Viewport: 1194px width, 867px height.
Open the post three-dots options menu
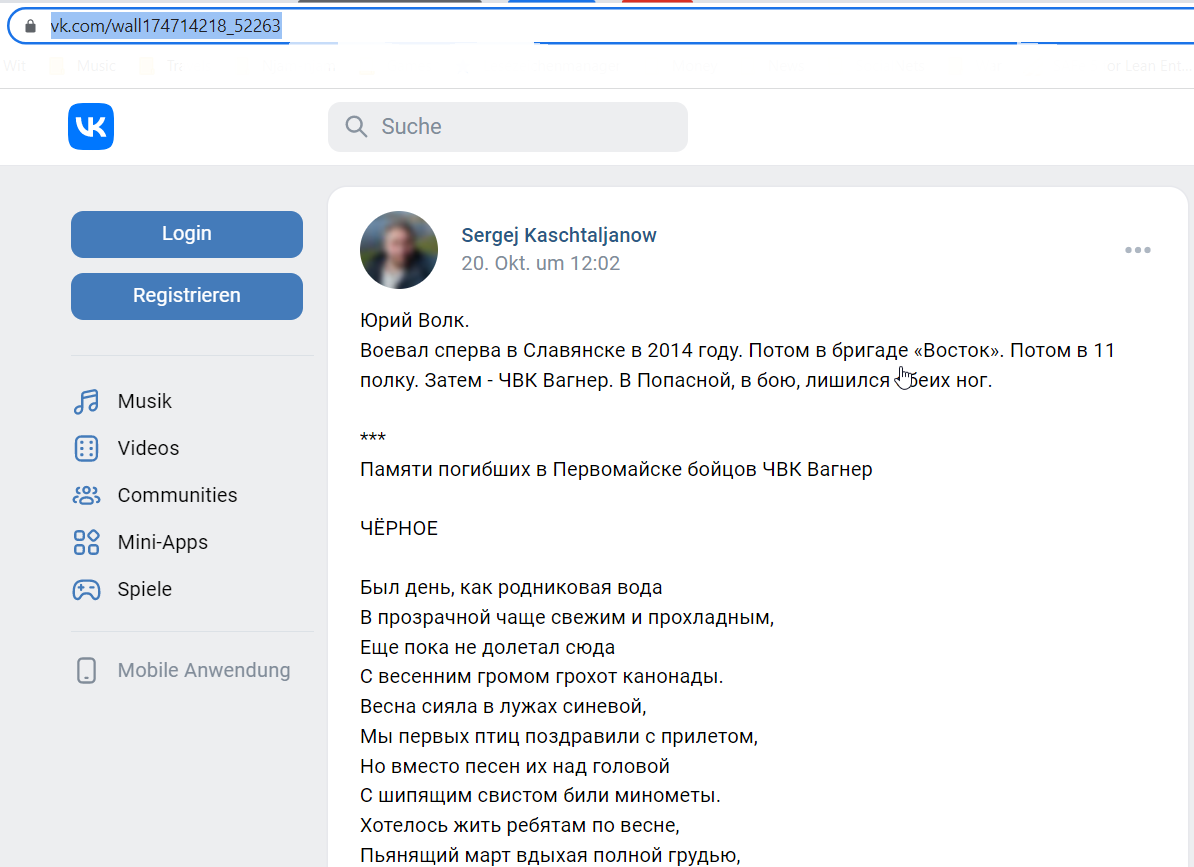1138,250
